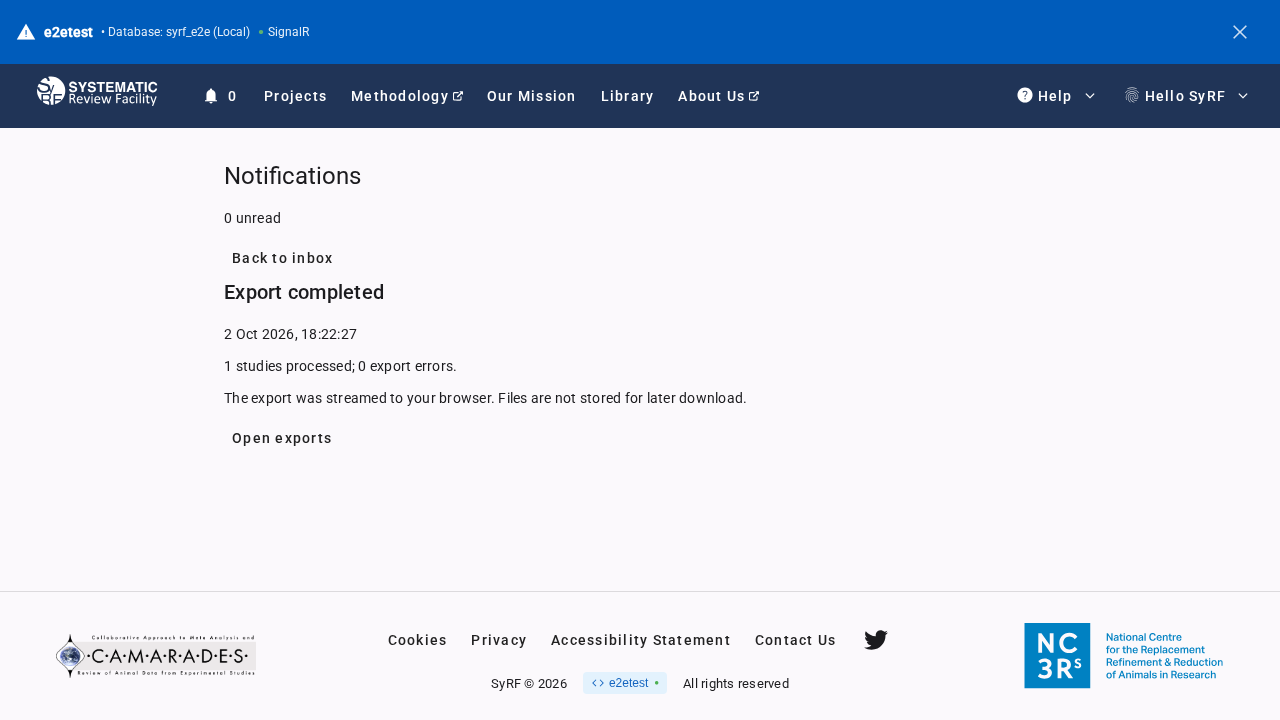
Task: Click Back to inbox button
Action: coord(282,258)
